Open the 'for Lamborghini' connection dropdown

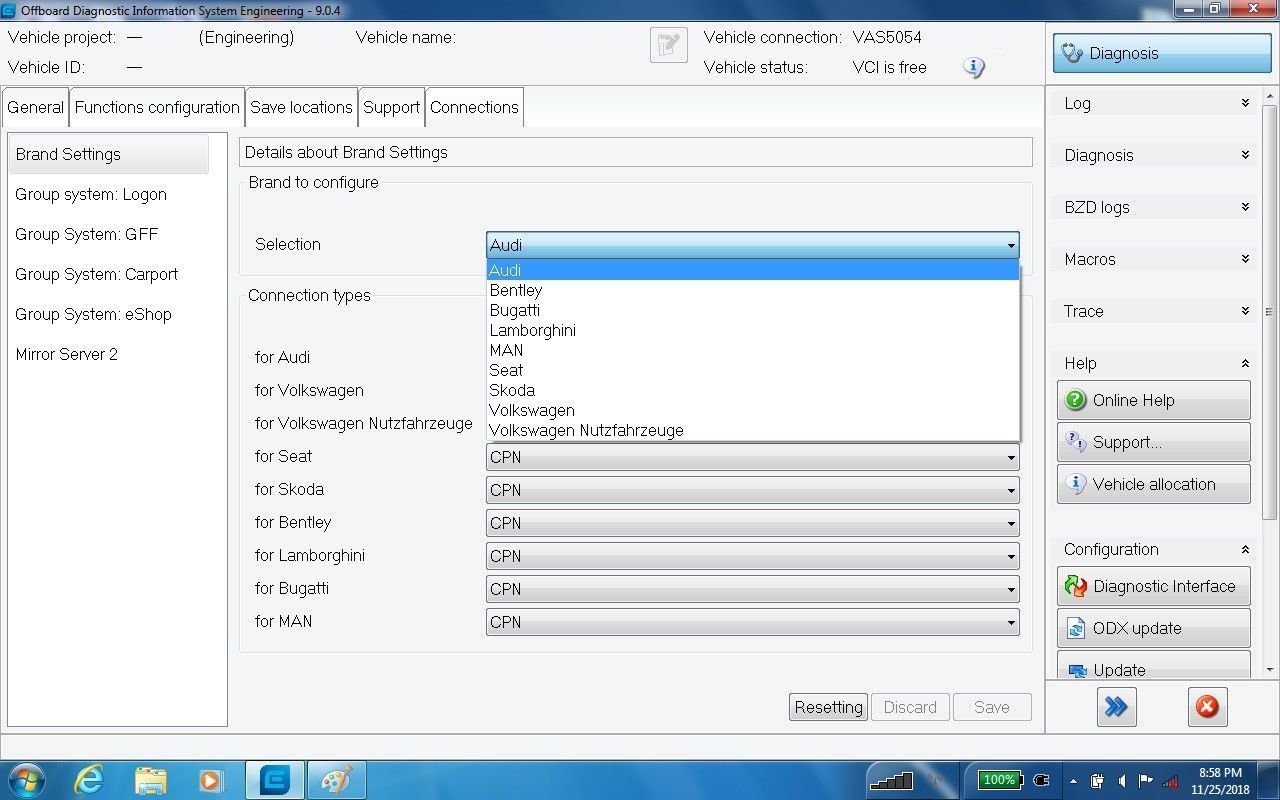click(x=752, y=556)
